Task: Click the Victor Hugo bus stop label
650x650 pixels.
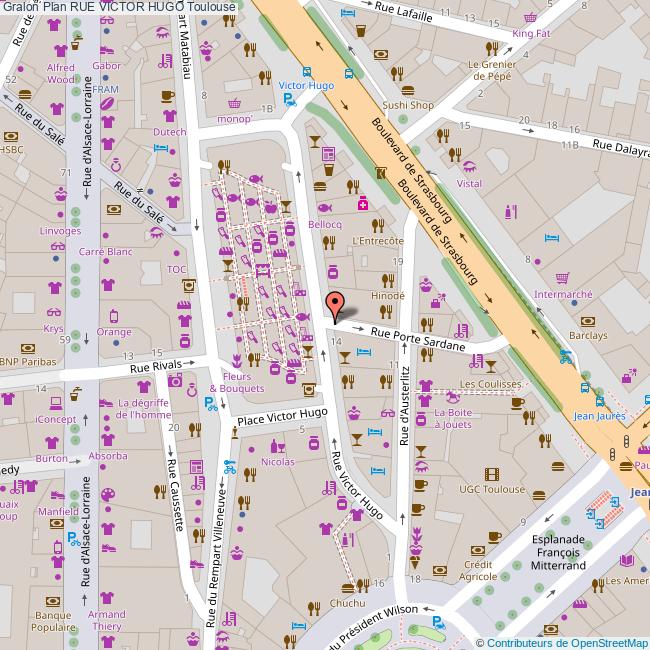Action: pos(306,85)
